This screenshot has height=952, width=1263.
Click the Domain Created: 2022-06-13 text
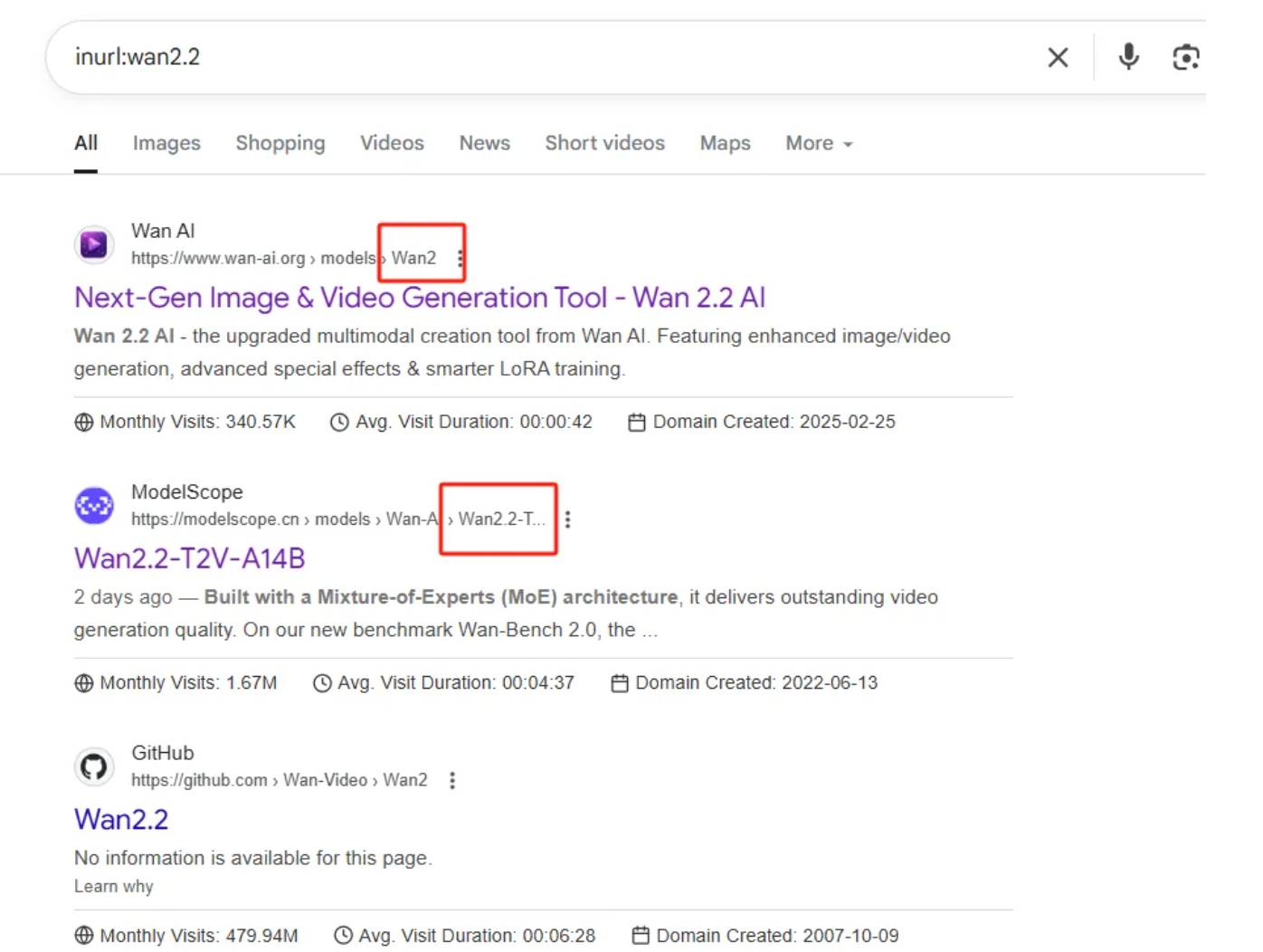click(756, 683)
